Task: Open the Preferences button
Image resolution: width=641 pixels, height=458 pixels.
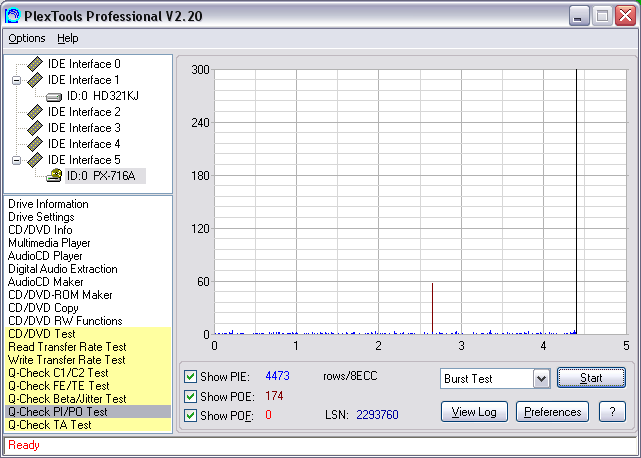Action: tap(552, 412)
